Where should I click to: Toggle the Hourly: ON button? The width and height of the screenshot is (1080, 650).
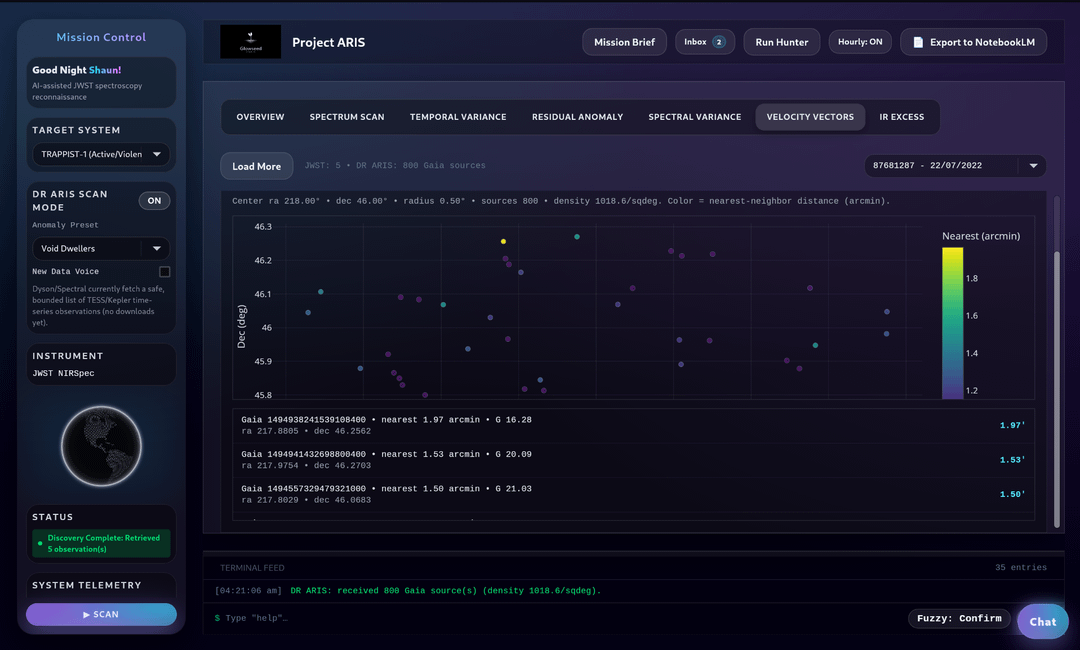click(x=860, y=42)
